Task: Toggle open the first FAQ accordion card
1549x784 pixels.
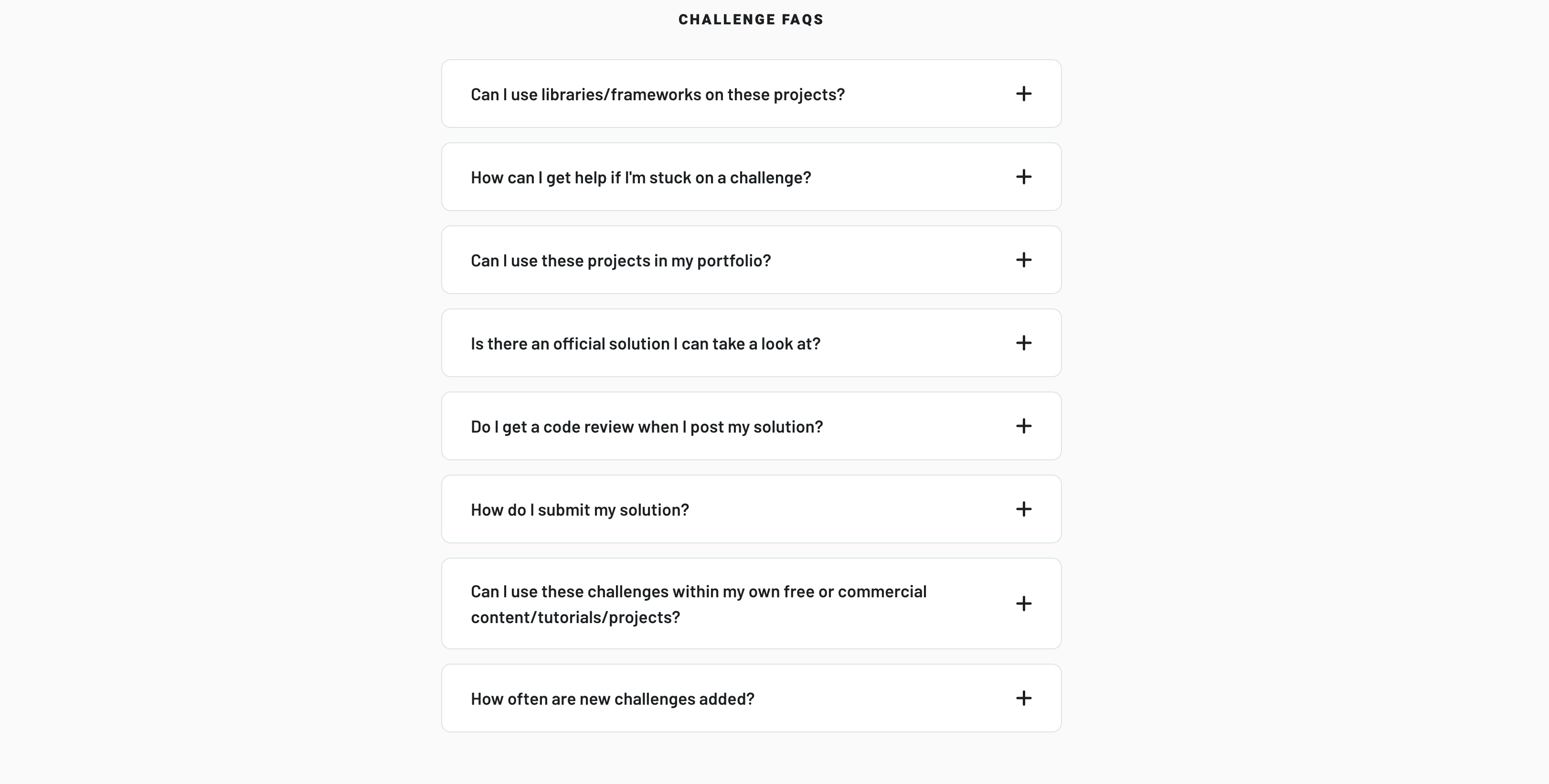Action: 751,94
